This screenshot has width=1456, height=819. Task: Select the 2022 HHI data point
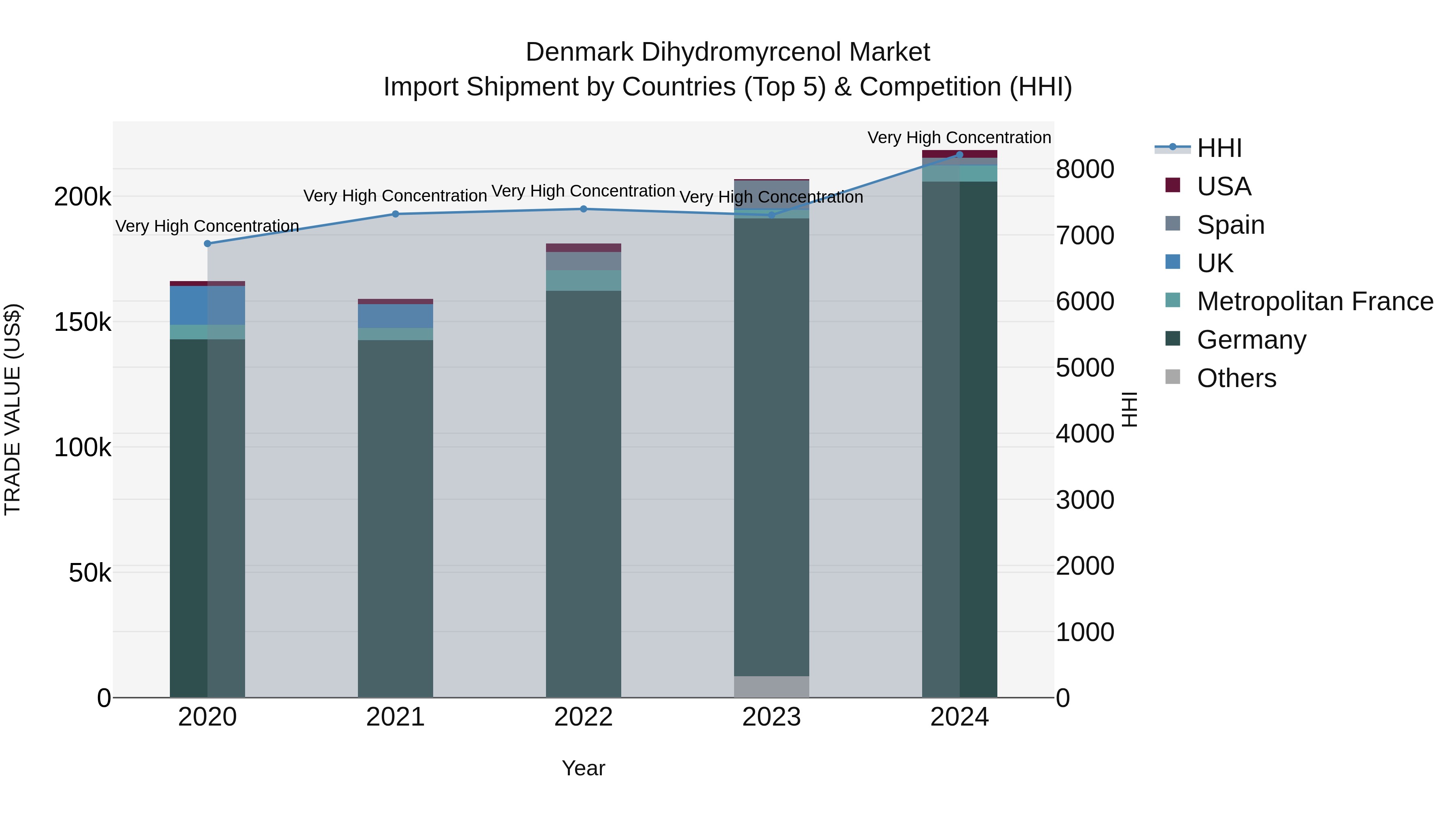(x=584, y=209)
